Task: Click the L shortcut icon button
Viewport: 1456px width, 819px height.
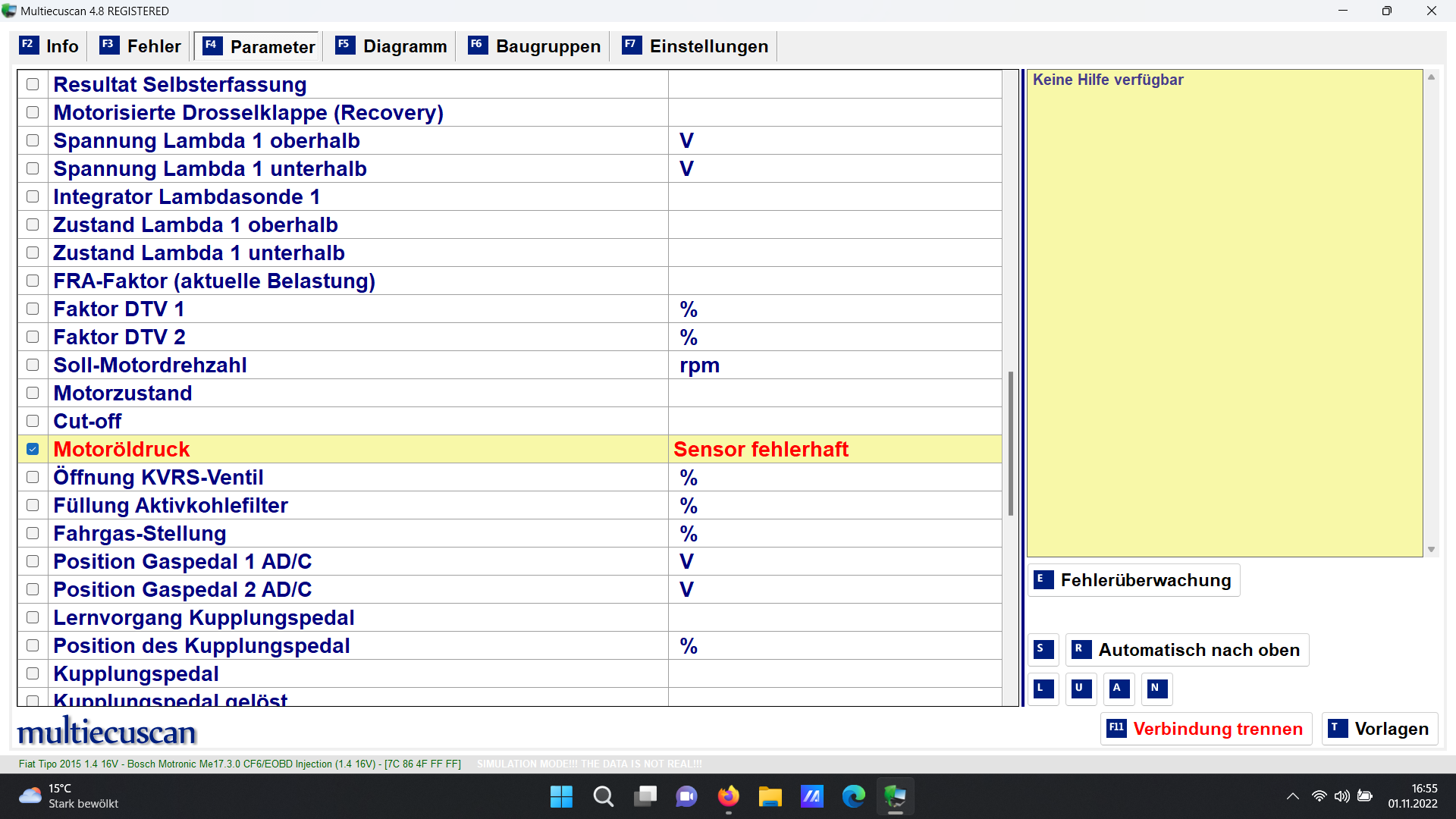Action: tap(1043, 689)
